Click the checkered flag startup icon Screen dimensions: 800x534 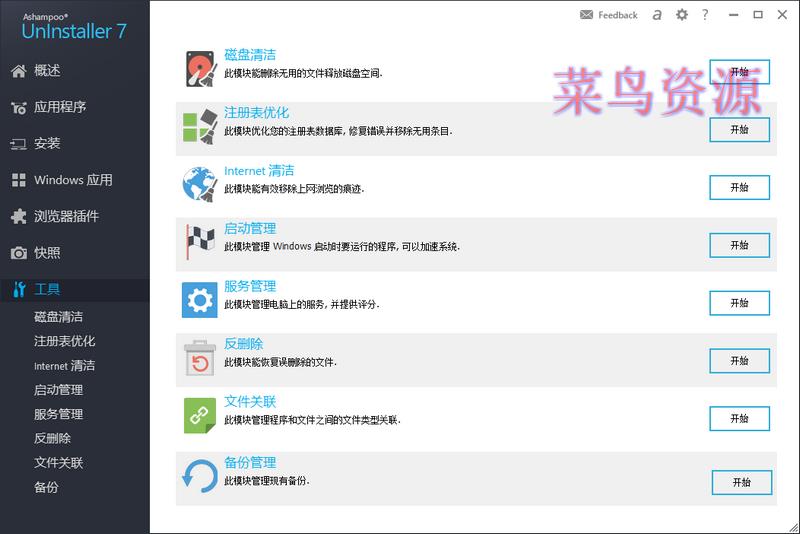click(200, 241)
